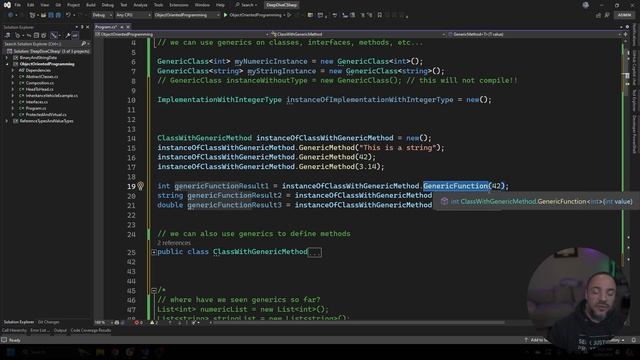This screenshot has height=360, width=640.
Task: Collapse the comment block at line 45
Action: [x=154, y=291]
